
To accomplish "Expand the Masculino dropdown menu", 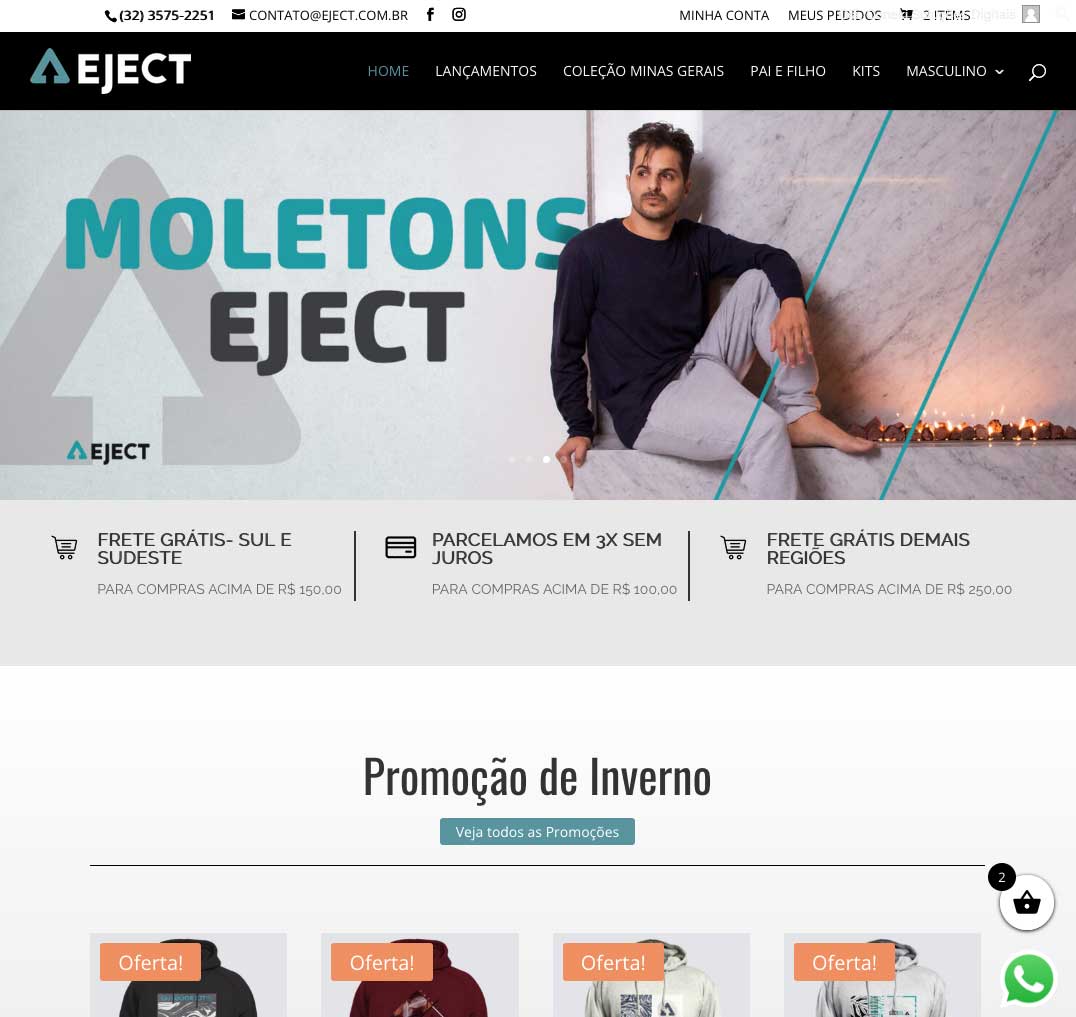I will (x=955, y=71).
